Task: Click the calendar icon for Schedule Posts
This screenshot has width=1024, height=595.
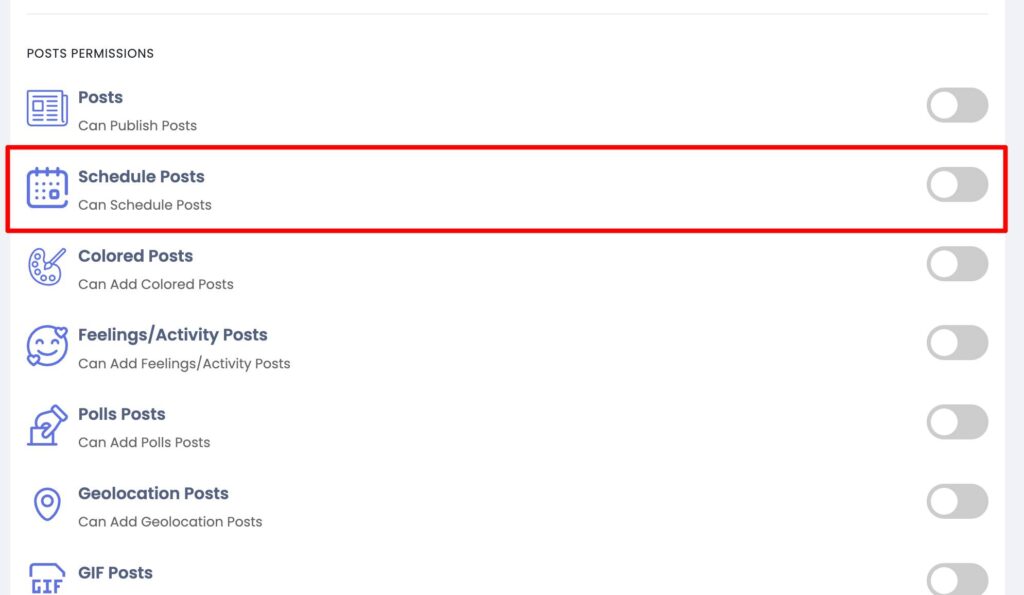Action: coord(47,187)
